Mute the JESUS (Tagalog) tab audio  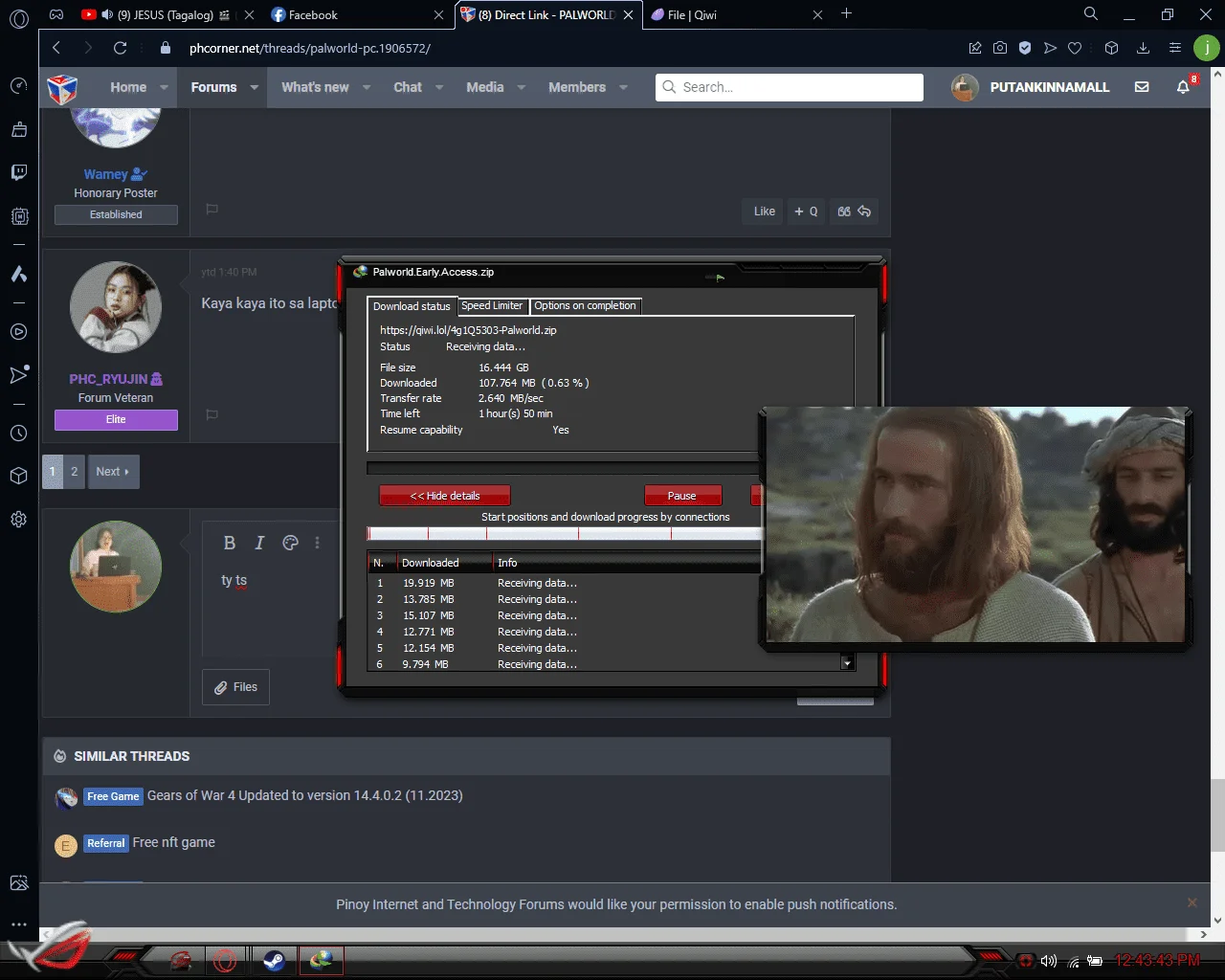(107, 15)
